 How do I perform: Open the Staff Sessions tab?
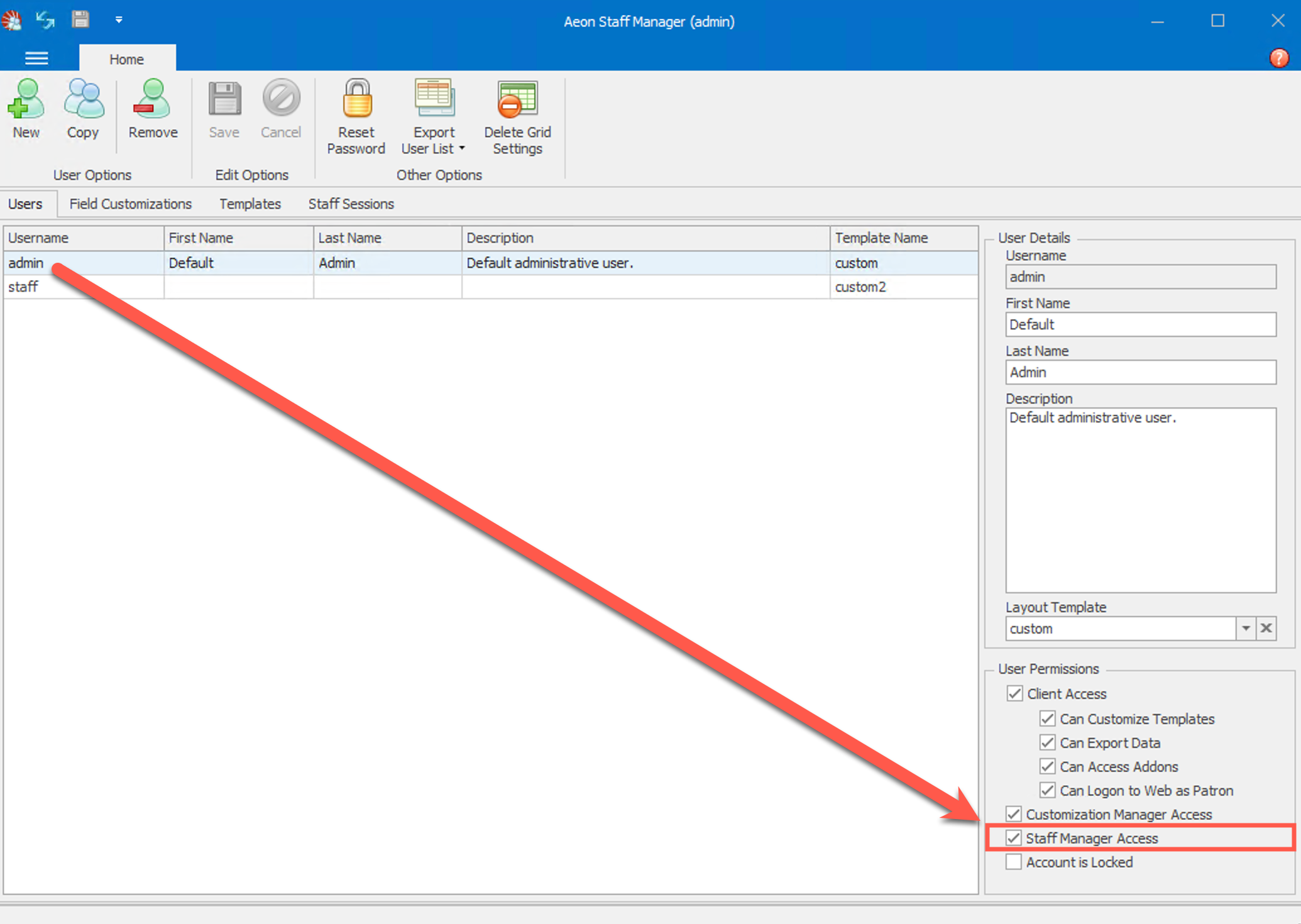click(x=351, y=204)
